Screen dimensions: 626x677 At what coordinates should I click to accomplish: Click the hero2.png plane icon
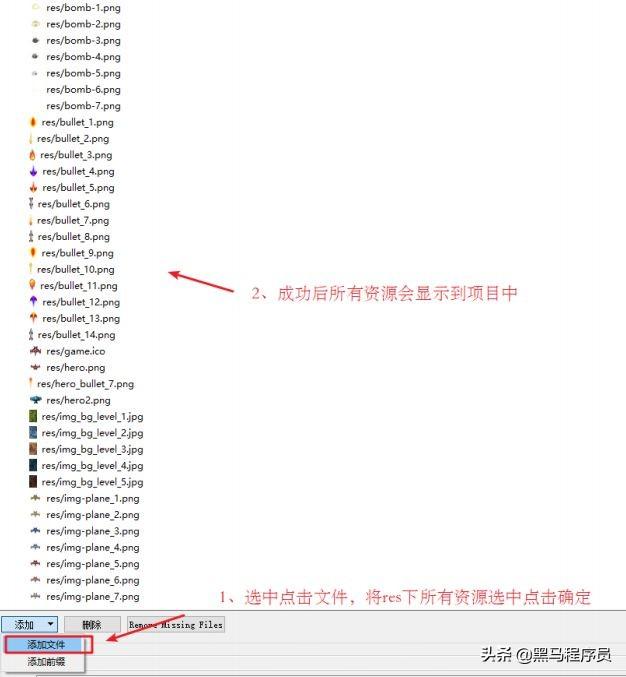tap(35, 400)
